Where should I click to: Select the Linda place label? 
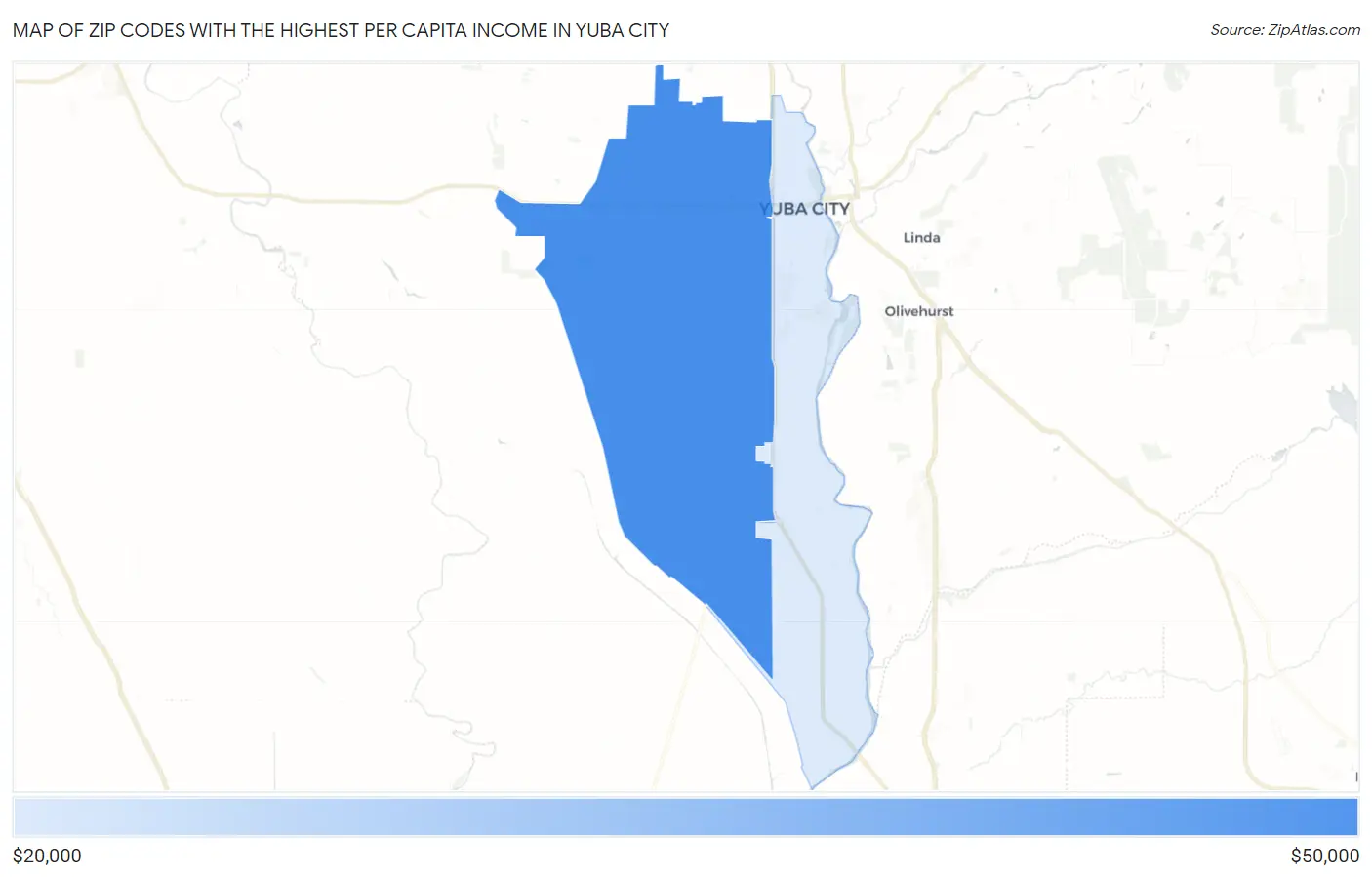click(x=921, y=237)
